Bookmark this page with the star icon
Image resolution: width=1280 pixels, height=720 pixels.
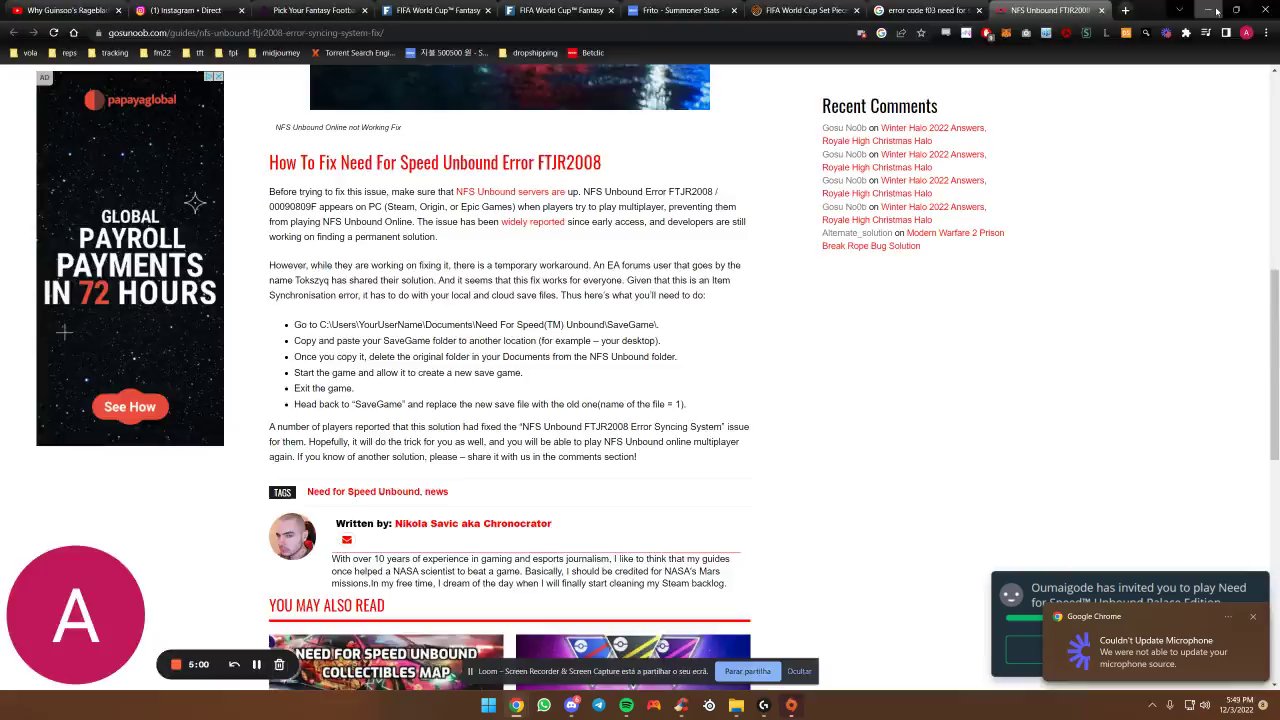click(921, 32)
